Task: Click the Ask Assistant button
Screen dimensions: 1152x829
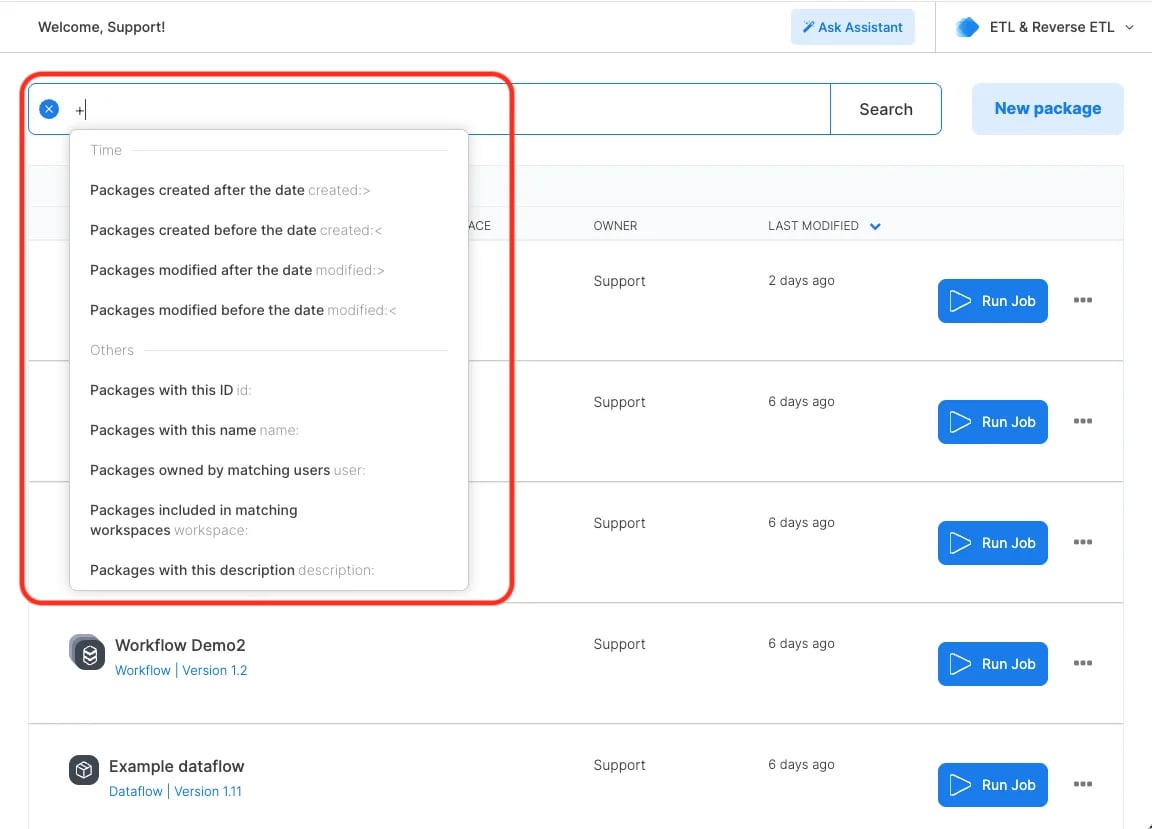Action: (852, 27)
